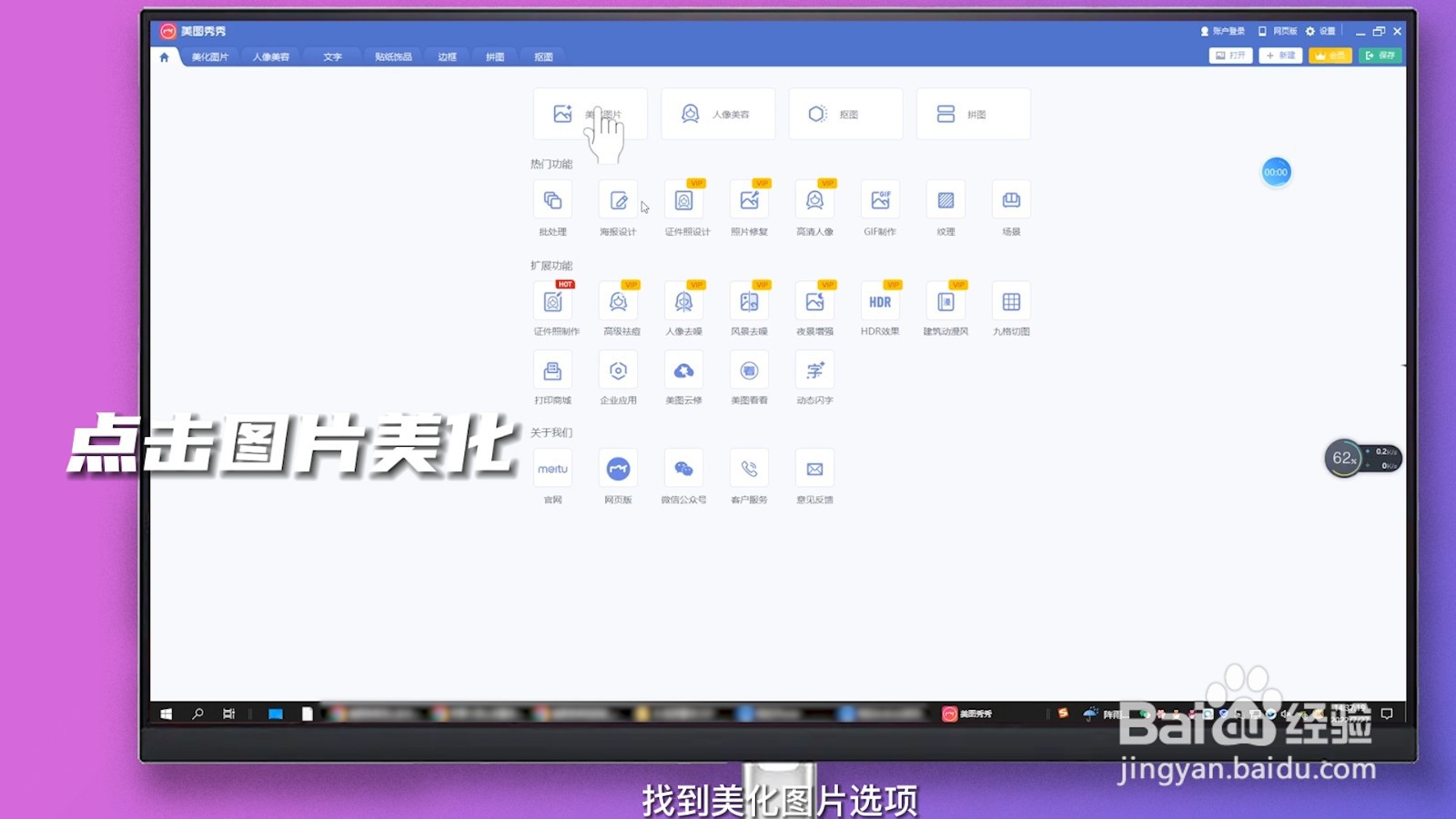Open the 美化图片 (Beautify Picture) main card
The image size is (1456, 819).
click(x=590, y=113)
